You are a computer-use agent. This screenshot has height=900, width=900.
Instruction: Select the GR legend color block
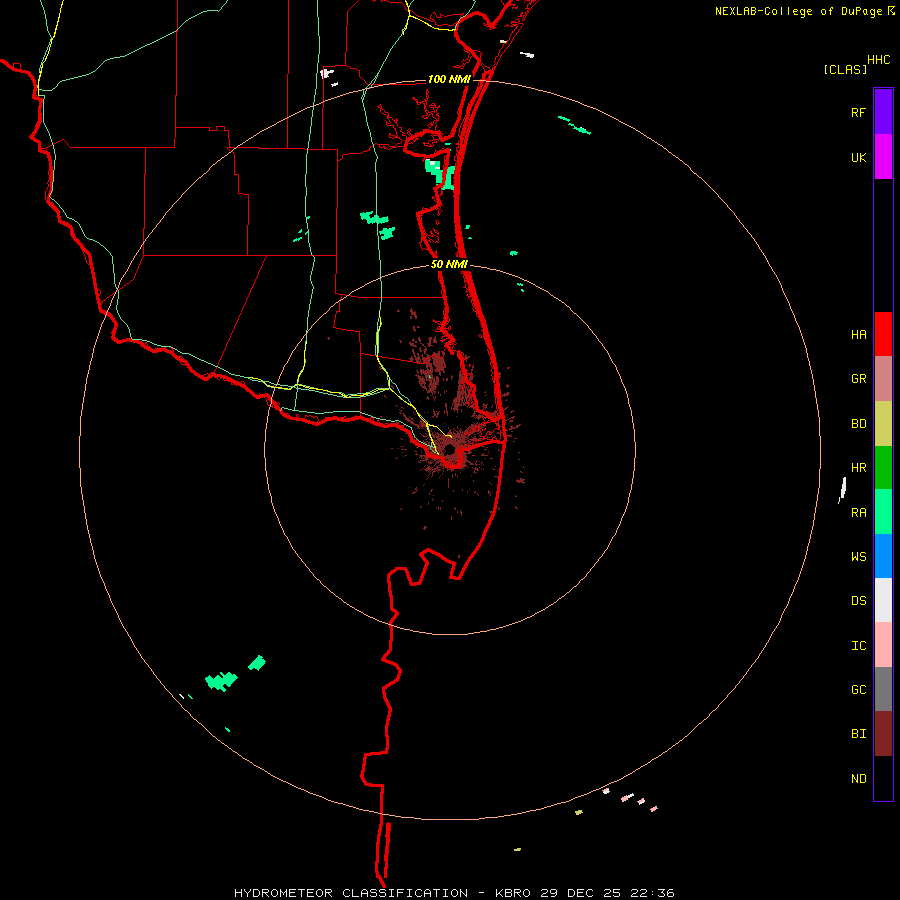(x=883, y=378)
